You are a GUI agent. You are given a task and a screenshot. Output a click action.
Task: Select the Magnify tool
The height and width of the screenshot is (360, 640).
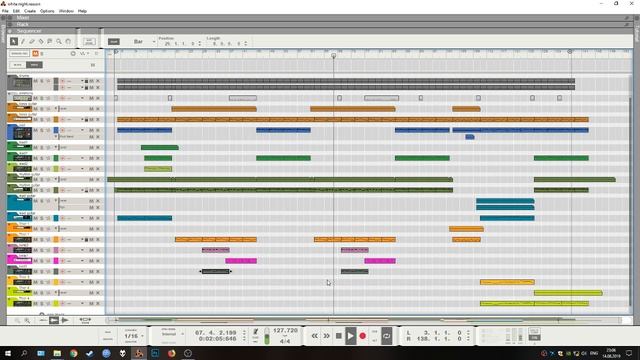pos(59,42)
